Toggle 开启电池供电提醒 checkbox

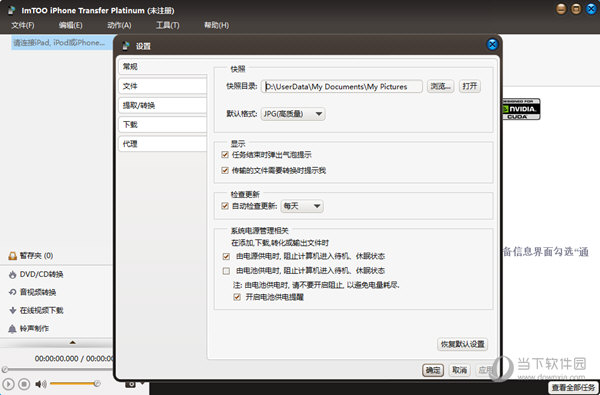pos(237,297)
